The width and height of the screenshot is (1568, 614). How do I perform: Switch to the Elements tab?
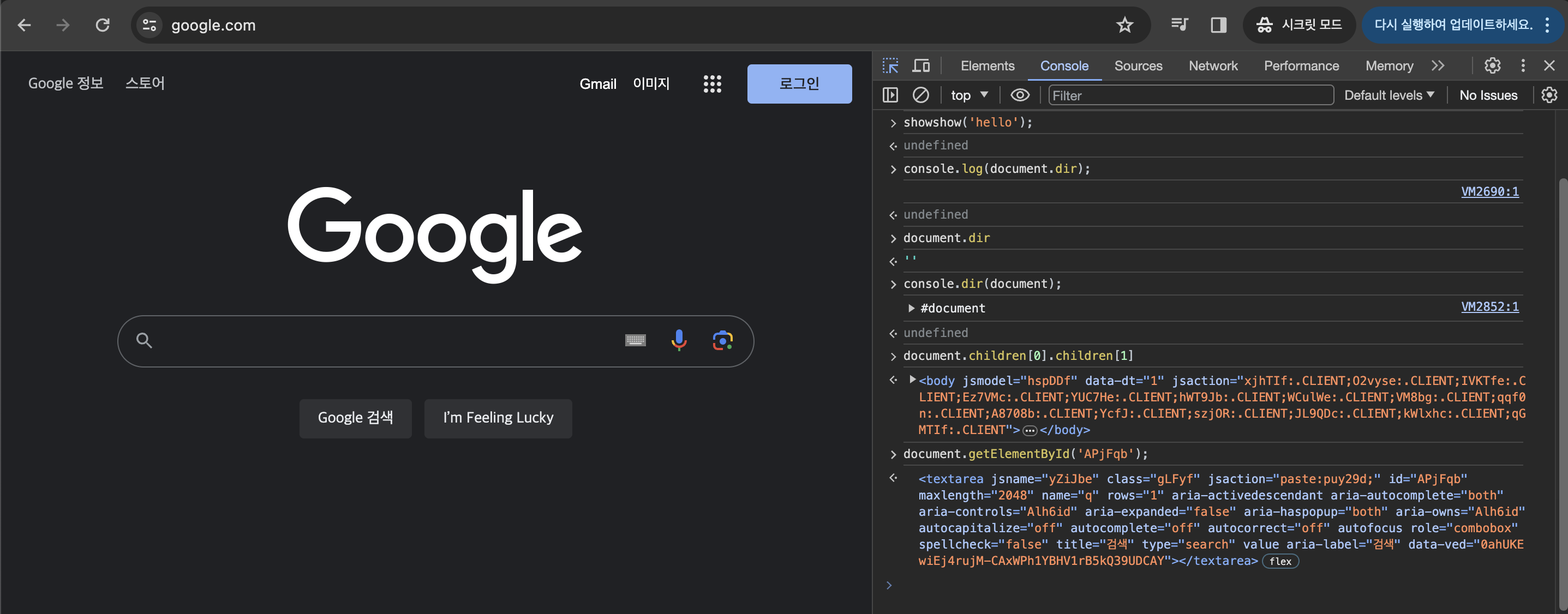[988, 66]
